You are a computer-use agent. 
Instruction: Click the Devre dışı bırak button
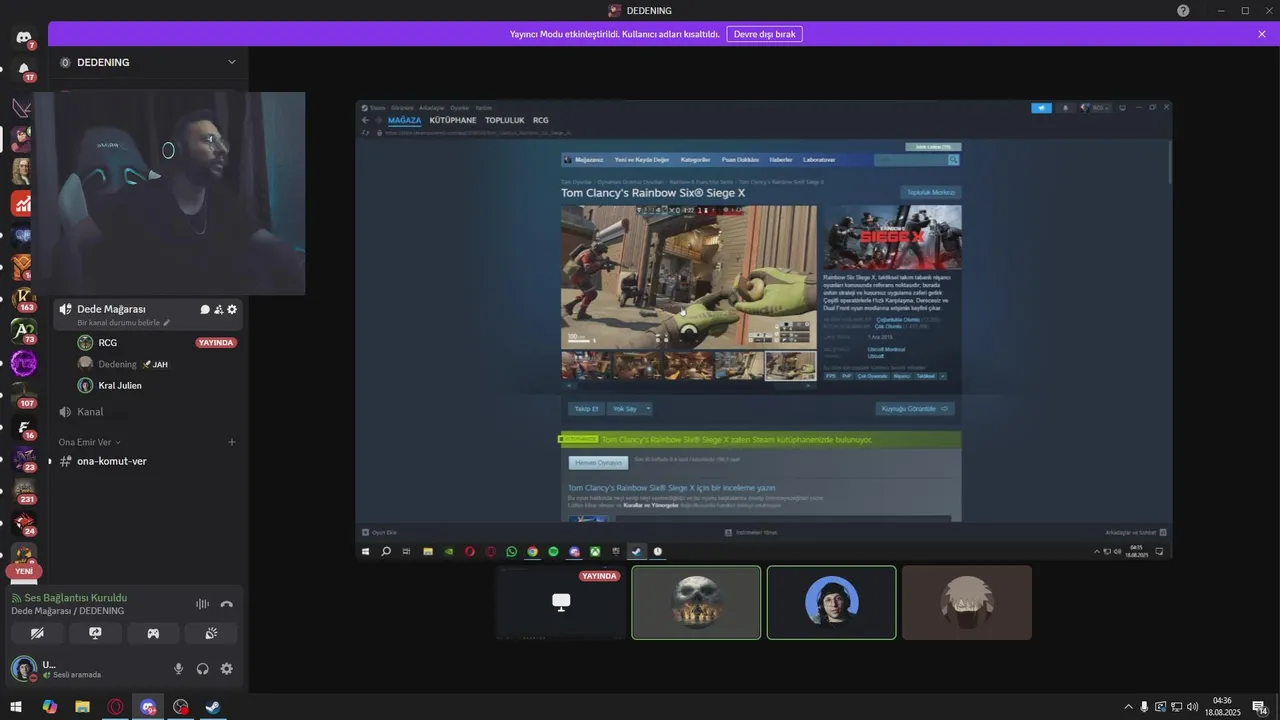764,34
